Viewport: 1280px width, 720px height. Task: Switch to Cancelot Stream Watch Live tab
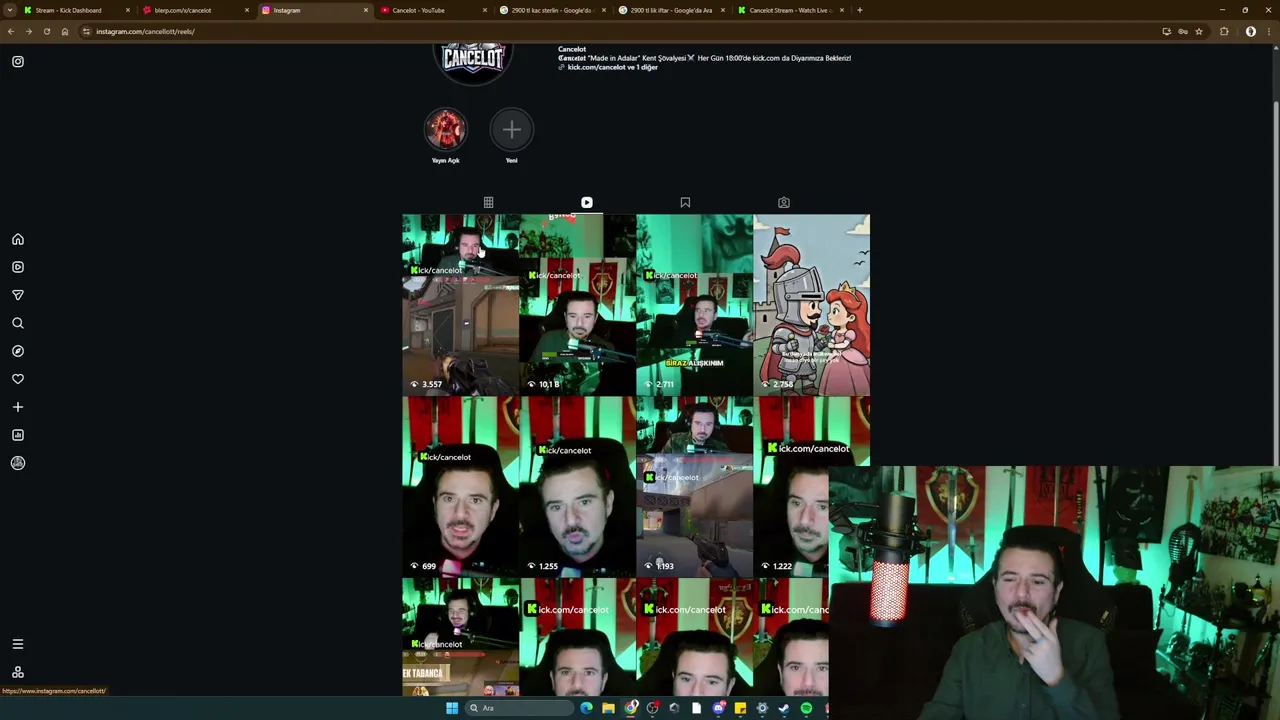pos(789,10)
